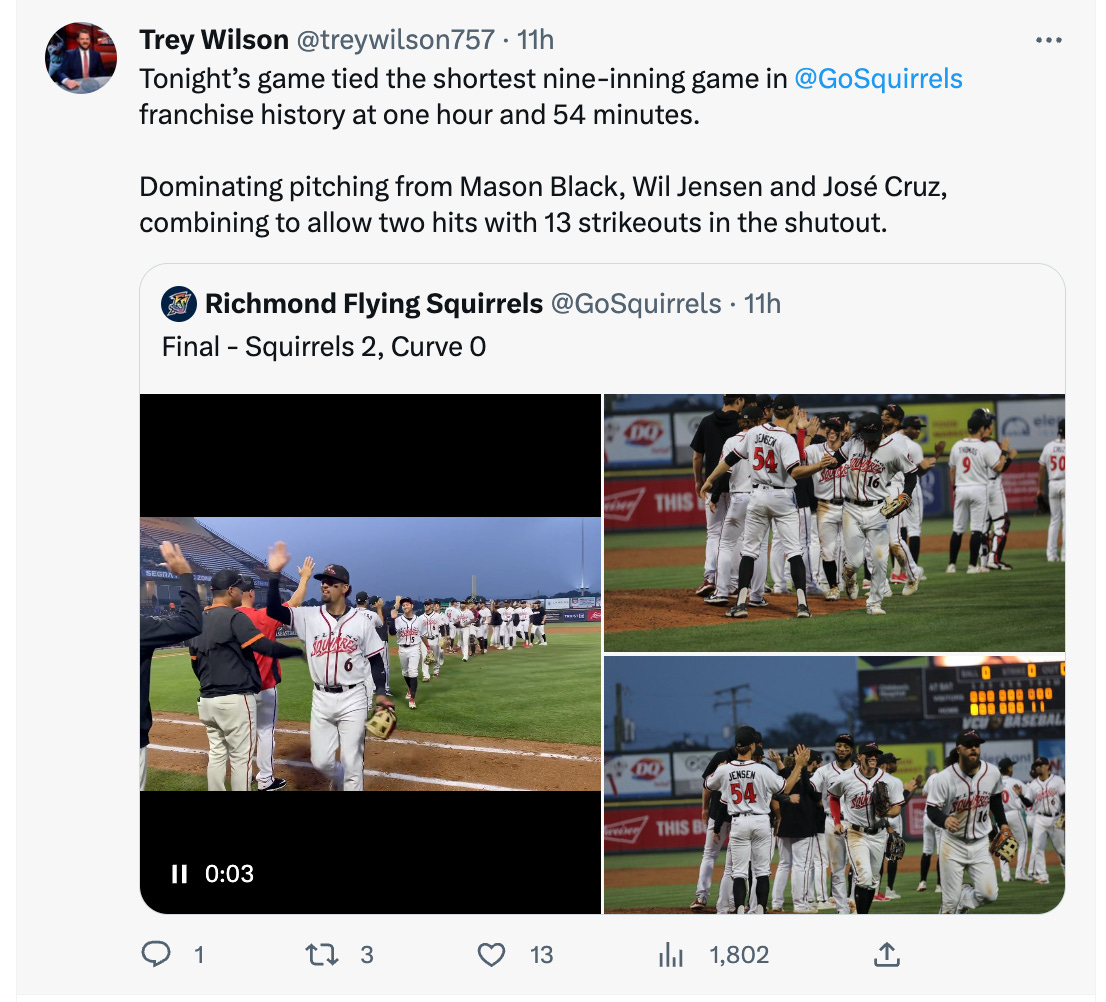Open the @treywilson757 handle link

click(x=395, y=40)
